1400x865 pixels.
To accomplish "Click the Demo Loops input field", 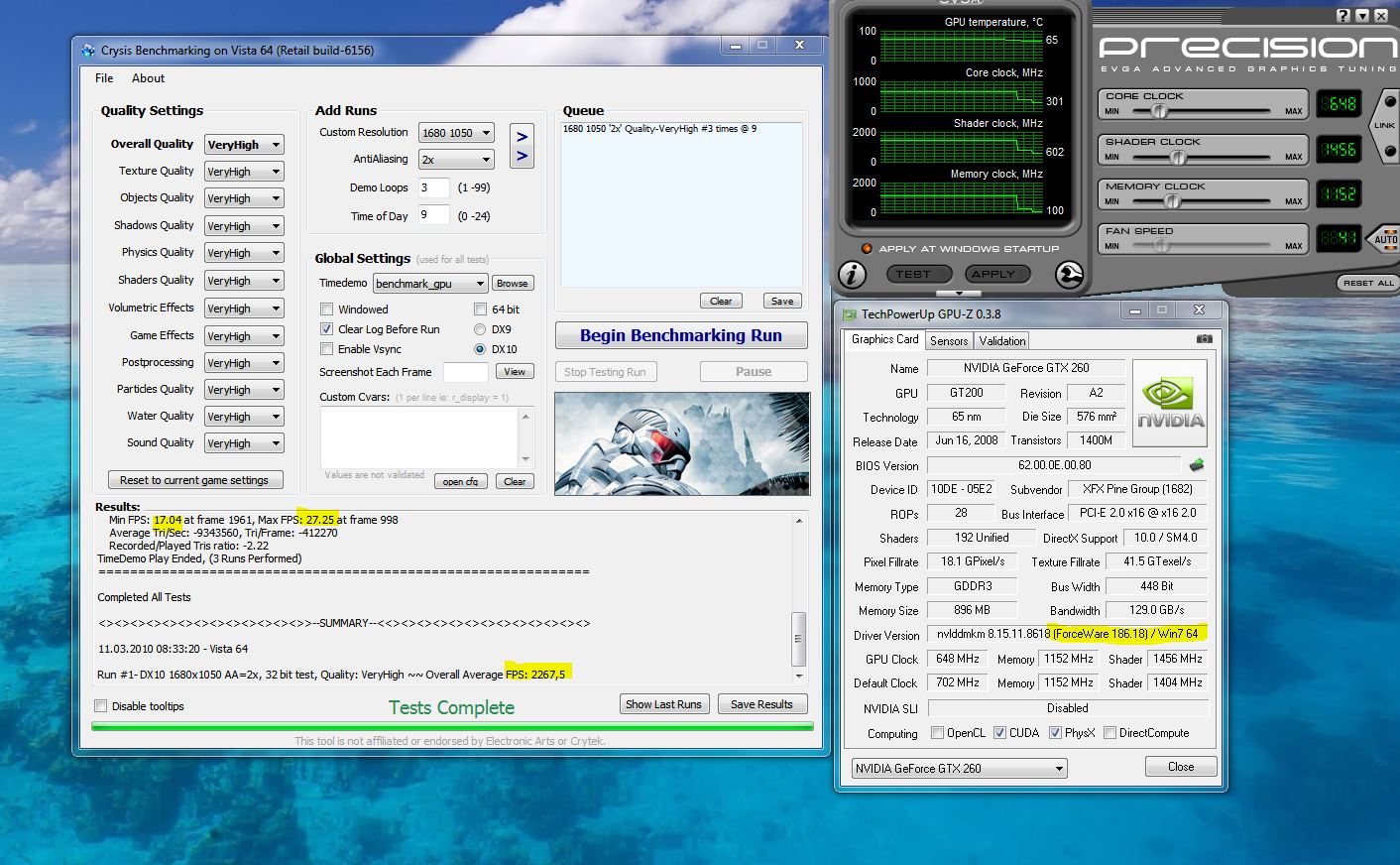I will click(433, 187).
